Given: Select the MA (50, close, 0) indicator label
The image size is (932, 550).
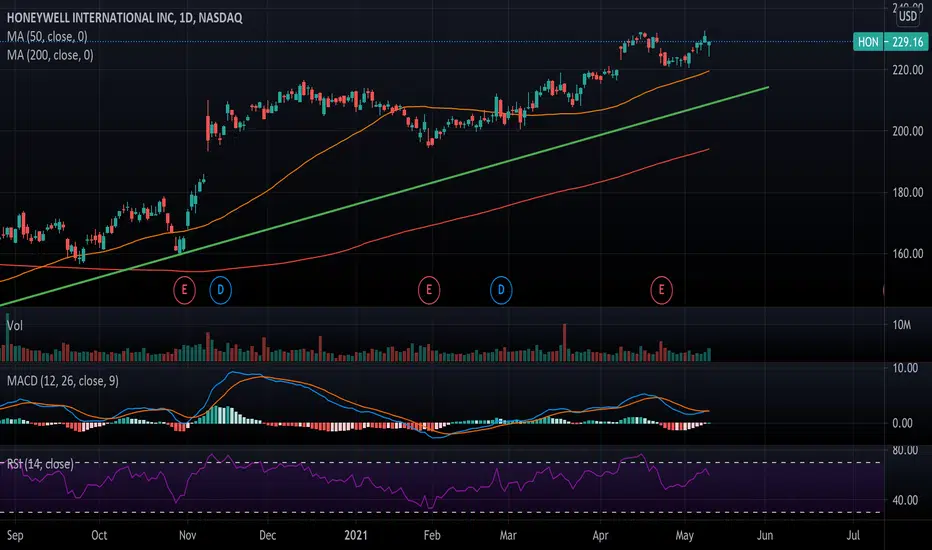Looking at the screenshot, I should [x=47, y=36].
